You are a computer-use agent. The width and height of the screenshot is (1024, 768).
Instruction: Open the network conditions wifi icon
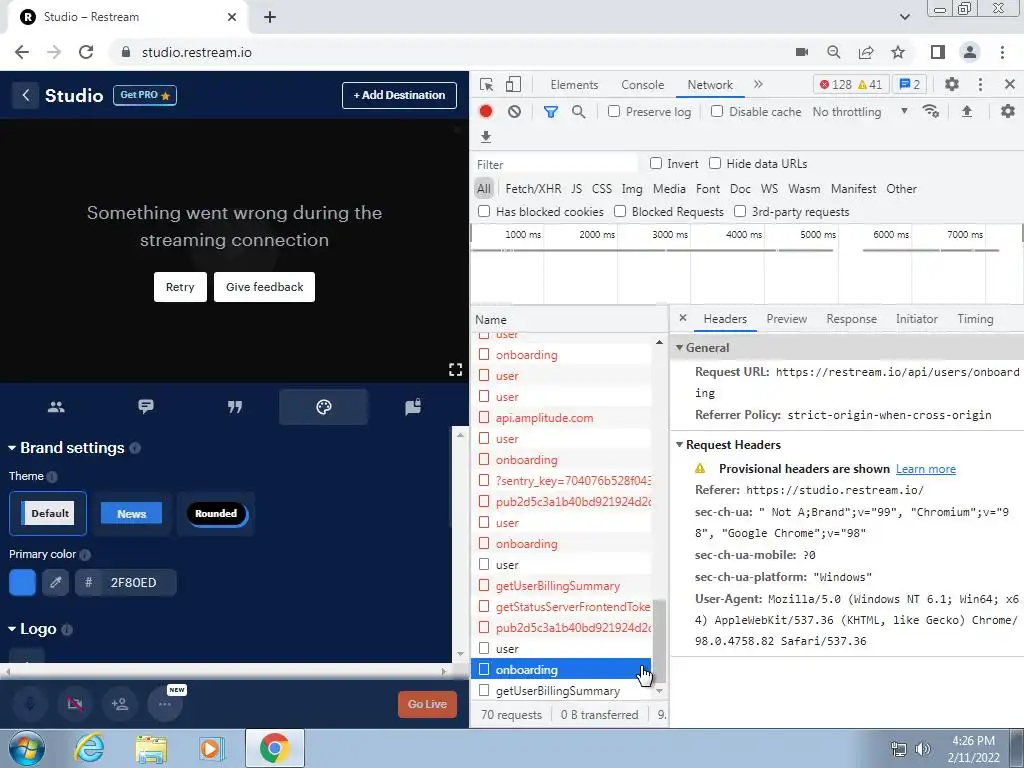(x=931, y=112)
